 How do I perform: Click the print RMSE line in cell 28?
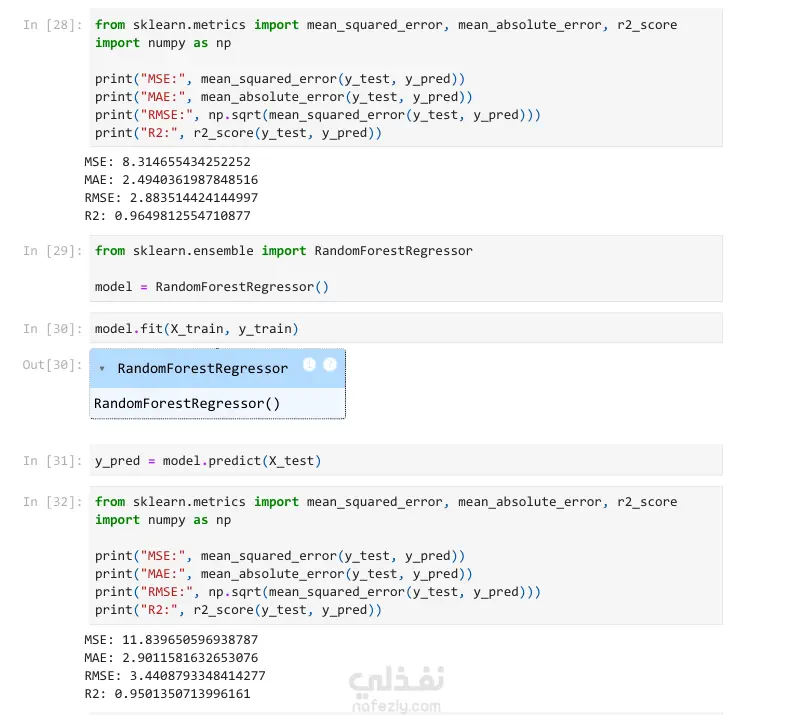tap(317, 115)
